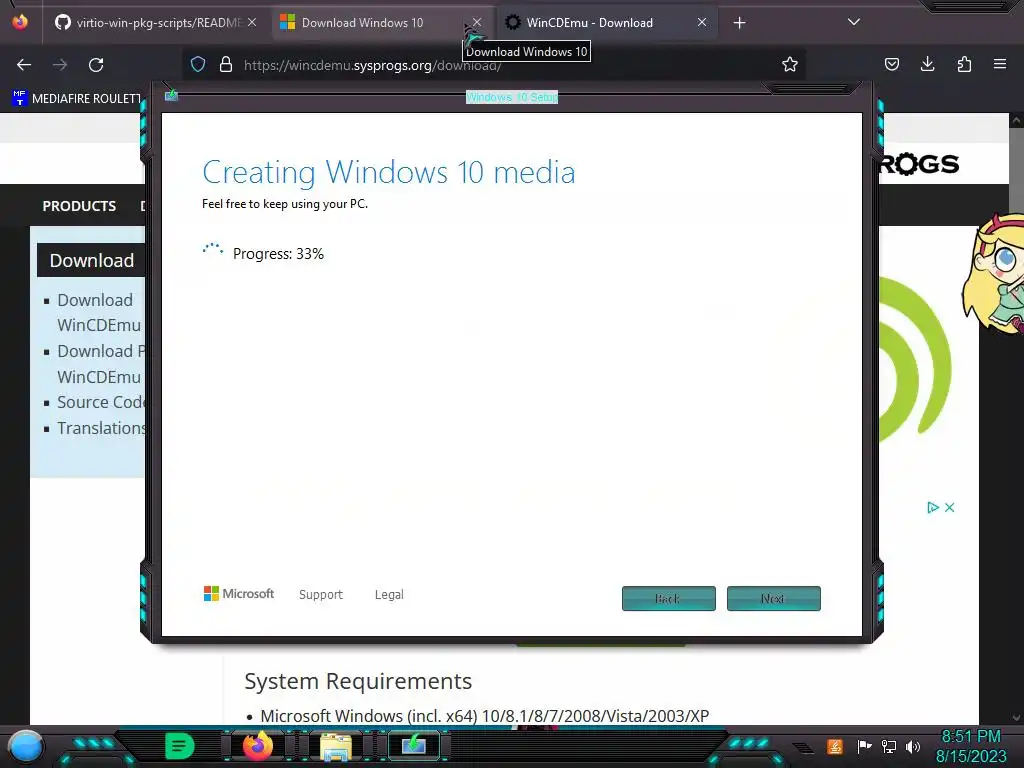Image resolution: width=1024 pixels, height=768 pixels.
Task: Open network tray icon
Action: 889,746
